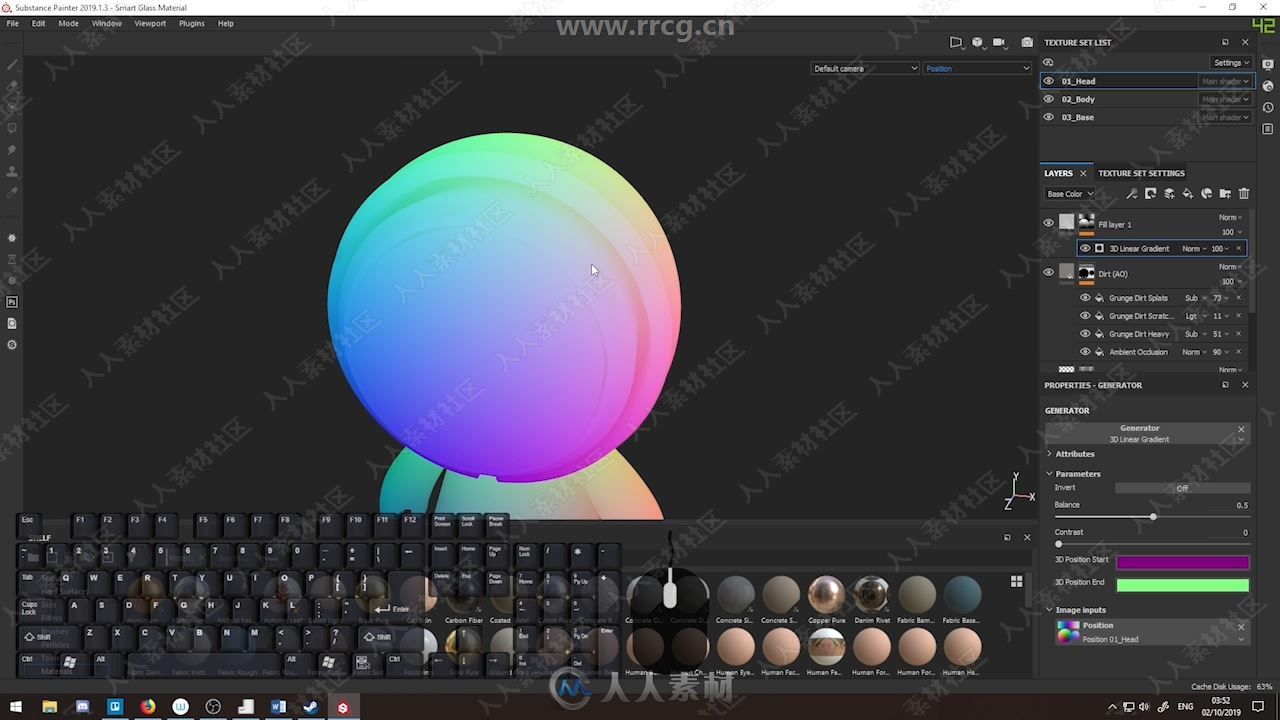This screenshot has width=1280, height=720.
Task: Select the Projection tool
Action: click(x=12, y=107)
